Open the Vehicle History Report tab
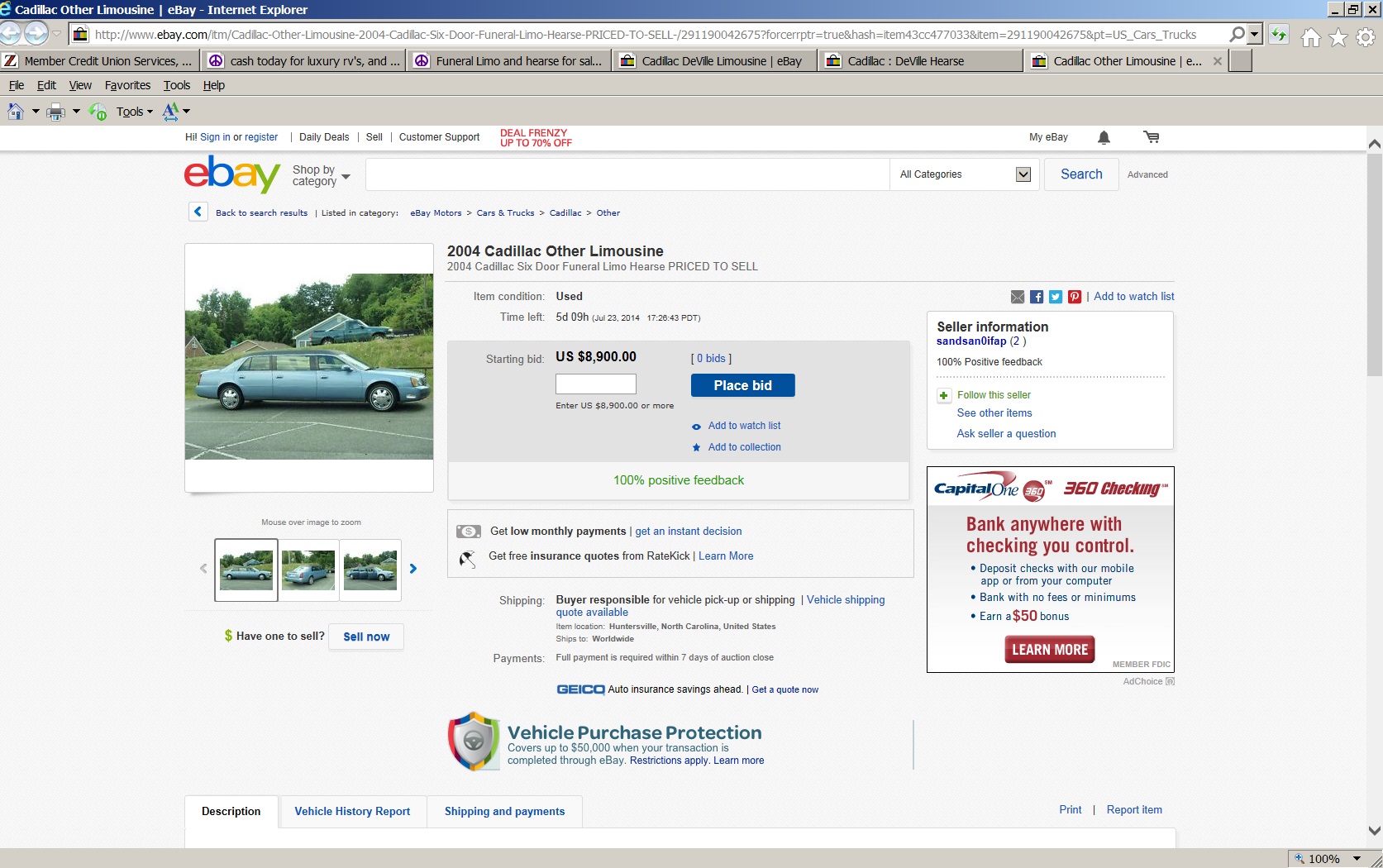This screenshot has height=868, width=1383. (352, 811)
